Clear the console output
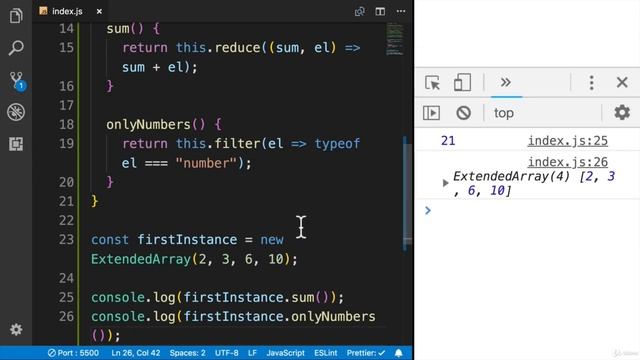Image resolution: width=640 pixels, height=360 pixels. [463, 113]
